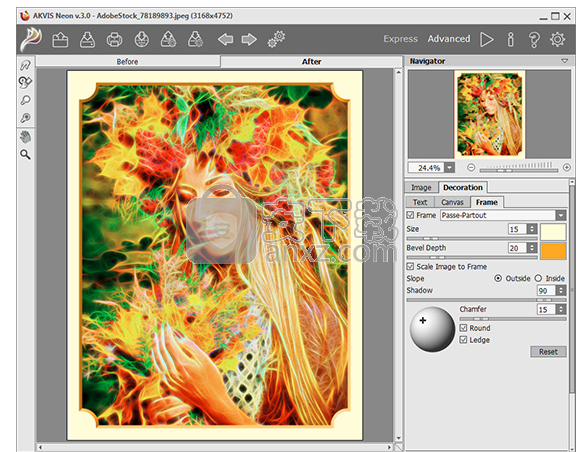Adjust the Size value stepper
This screenshot has height=452, width=588.
(x=532, y=229)
